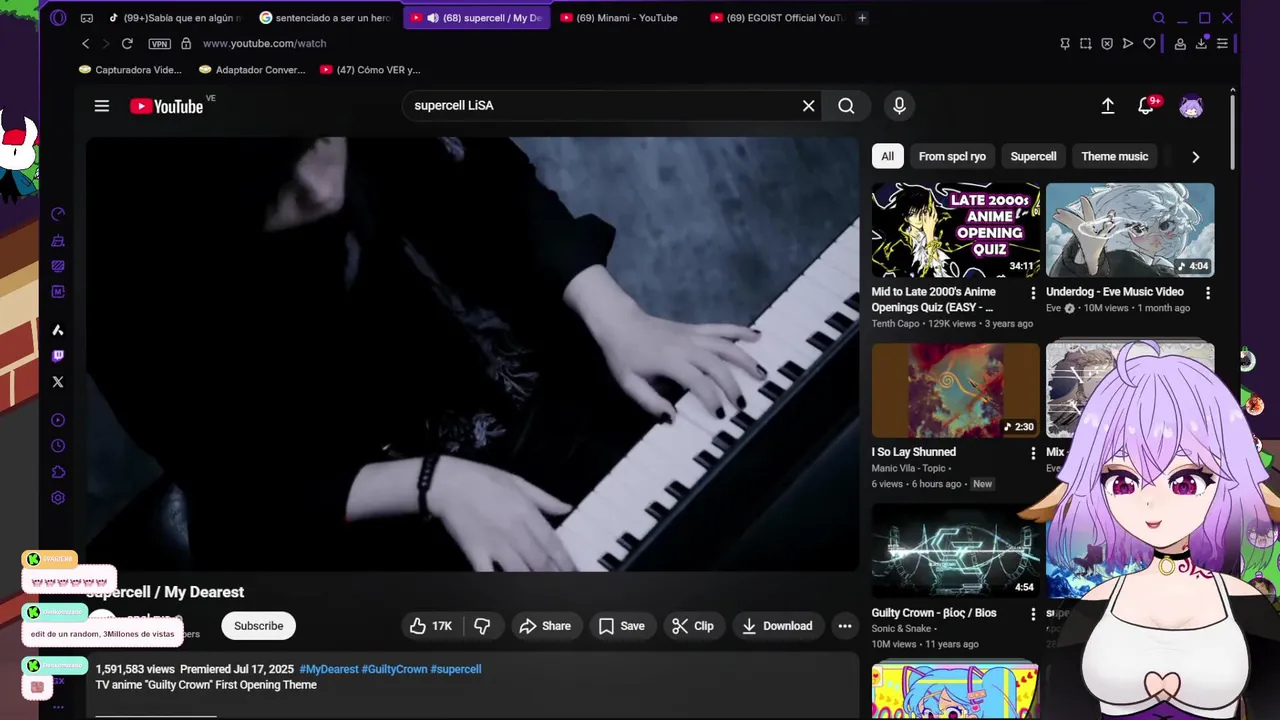
Task: Start voice search with microphone icon
Action: click(x=899, y=106)
